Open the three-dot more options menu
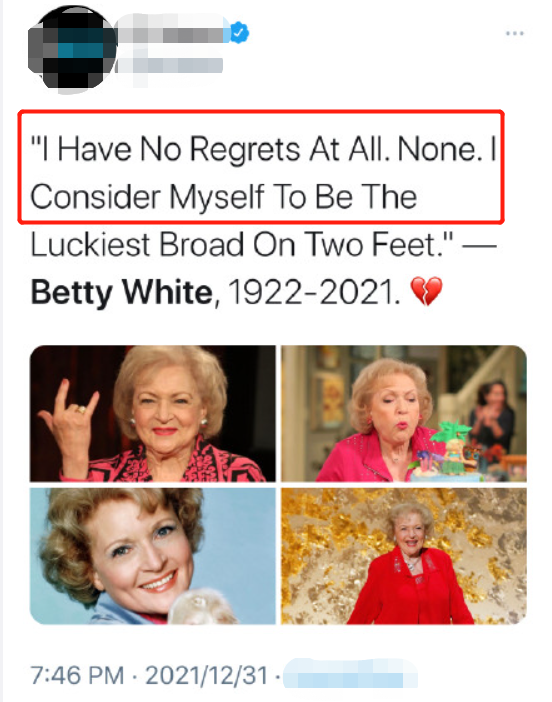This screenshot has height=702, width=552. 514,33
